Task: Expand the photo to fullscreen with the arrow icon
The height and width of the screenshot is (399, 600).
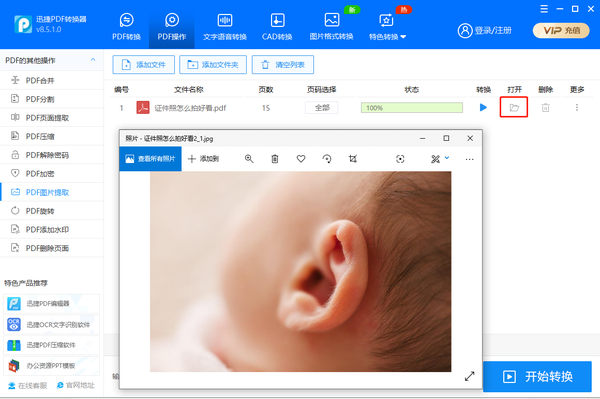Action: click(470, 376)
